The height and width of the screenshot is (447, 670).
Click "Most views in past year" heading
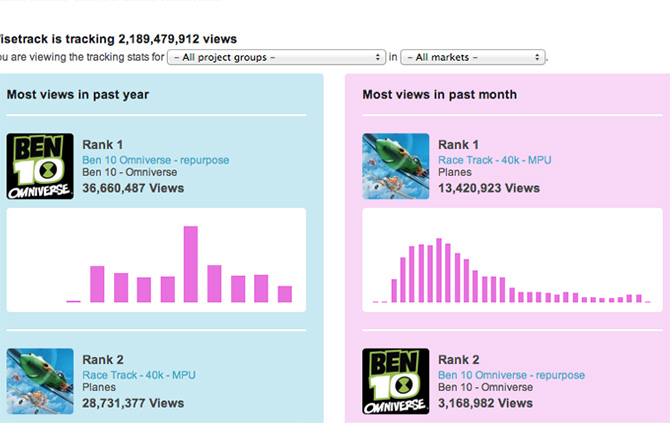(x=78, y=95)
